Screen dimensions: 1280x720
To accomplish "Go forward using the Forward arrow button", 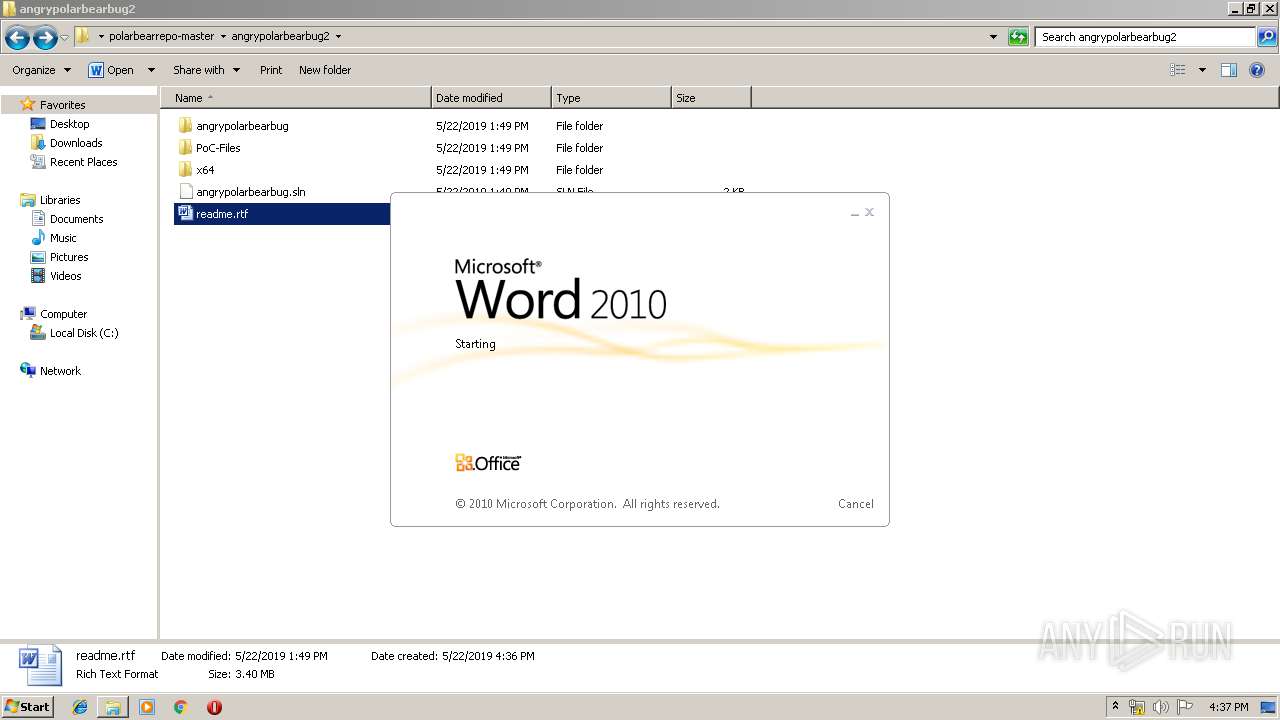I will coord(45,38).
